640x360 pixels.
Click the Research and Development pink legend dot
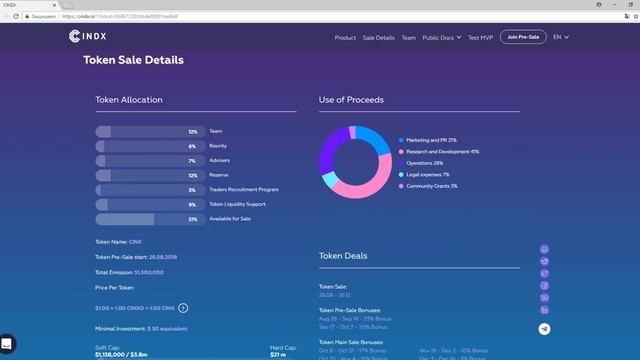pos(401,151)
